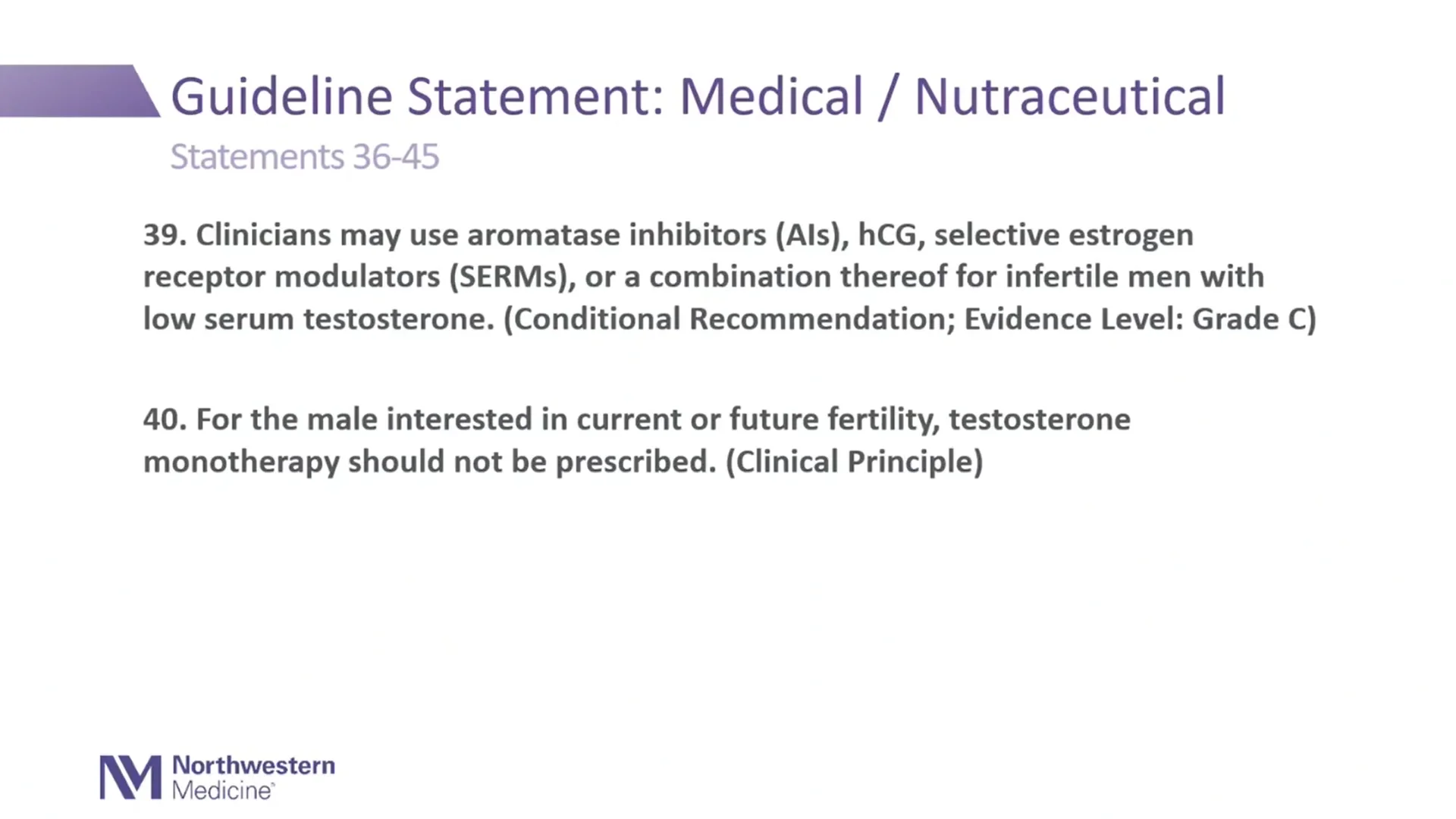The width and height of the screenshot is (1456, 819).
Task: Click "should not be prescribed" text
Action: pos(532,462)
